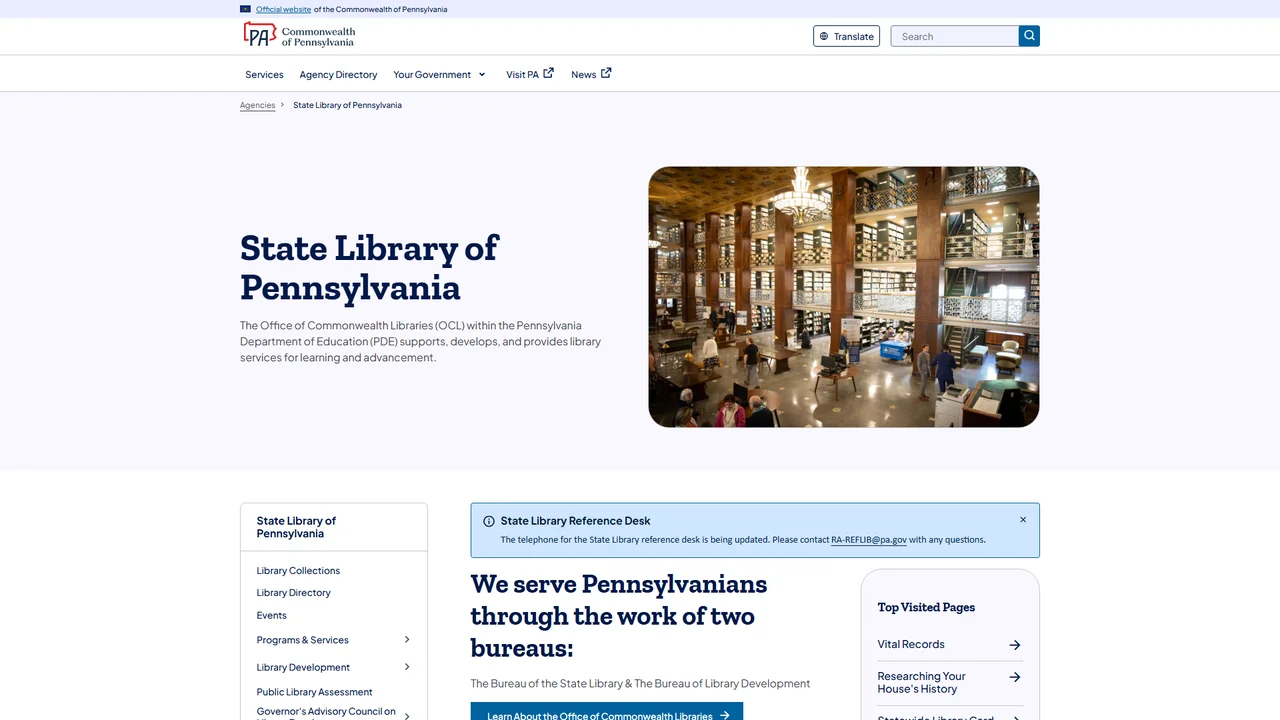Open Vital Records top visited page
Viewport: 1280px width, 720px height.
911,645
